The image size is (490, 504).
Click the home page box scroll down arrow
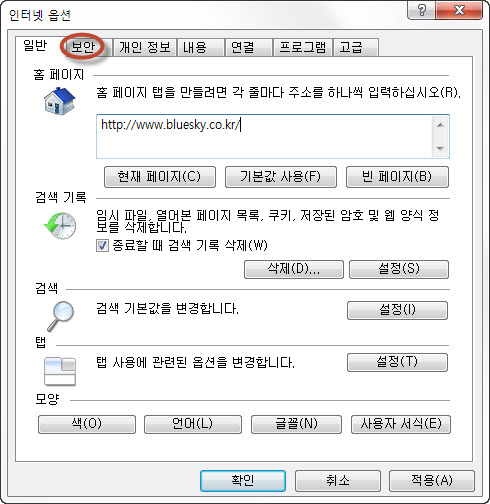click(440, 148)
